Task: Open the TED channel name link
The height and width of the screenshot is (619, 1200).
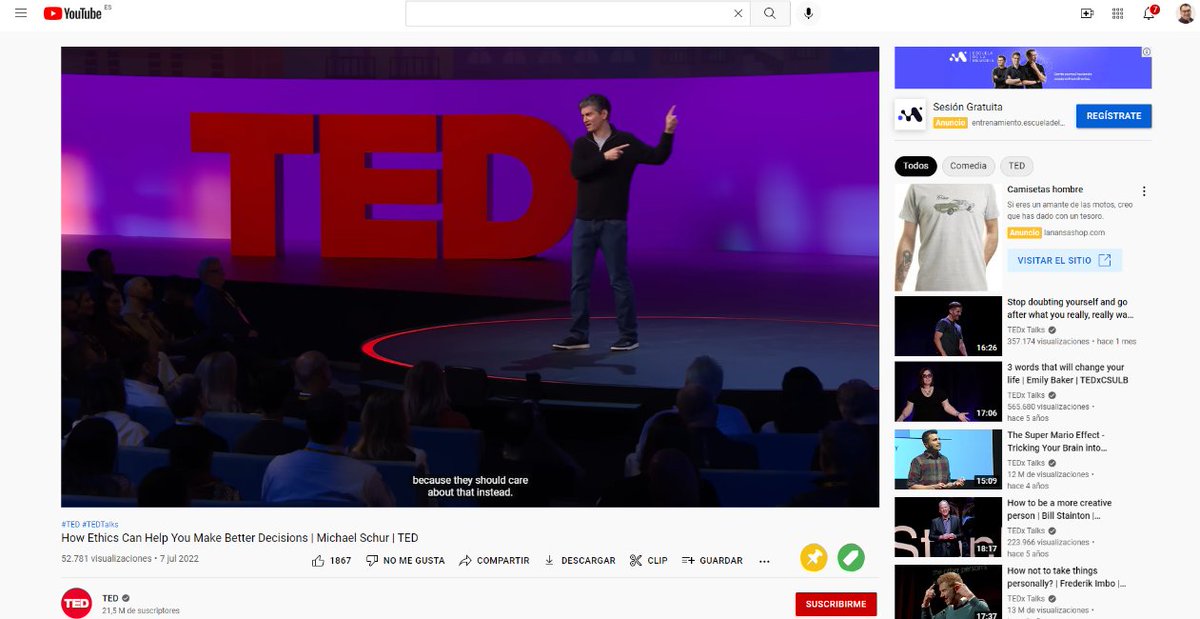Action: pyautogui.click(x=110, y=598)
